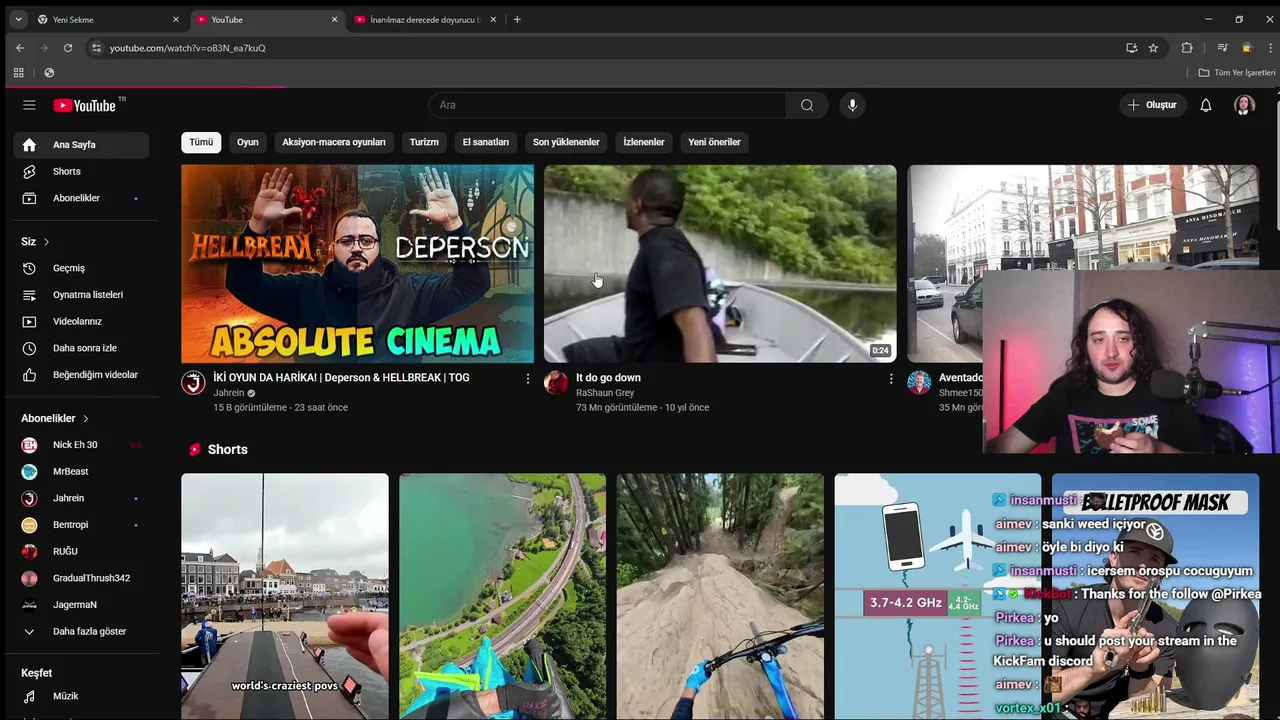Open the It do go down title
This screenshot has height=720, width=1280.
[608, 378]
